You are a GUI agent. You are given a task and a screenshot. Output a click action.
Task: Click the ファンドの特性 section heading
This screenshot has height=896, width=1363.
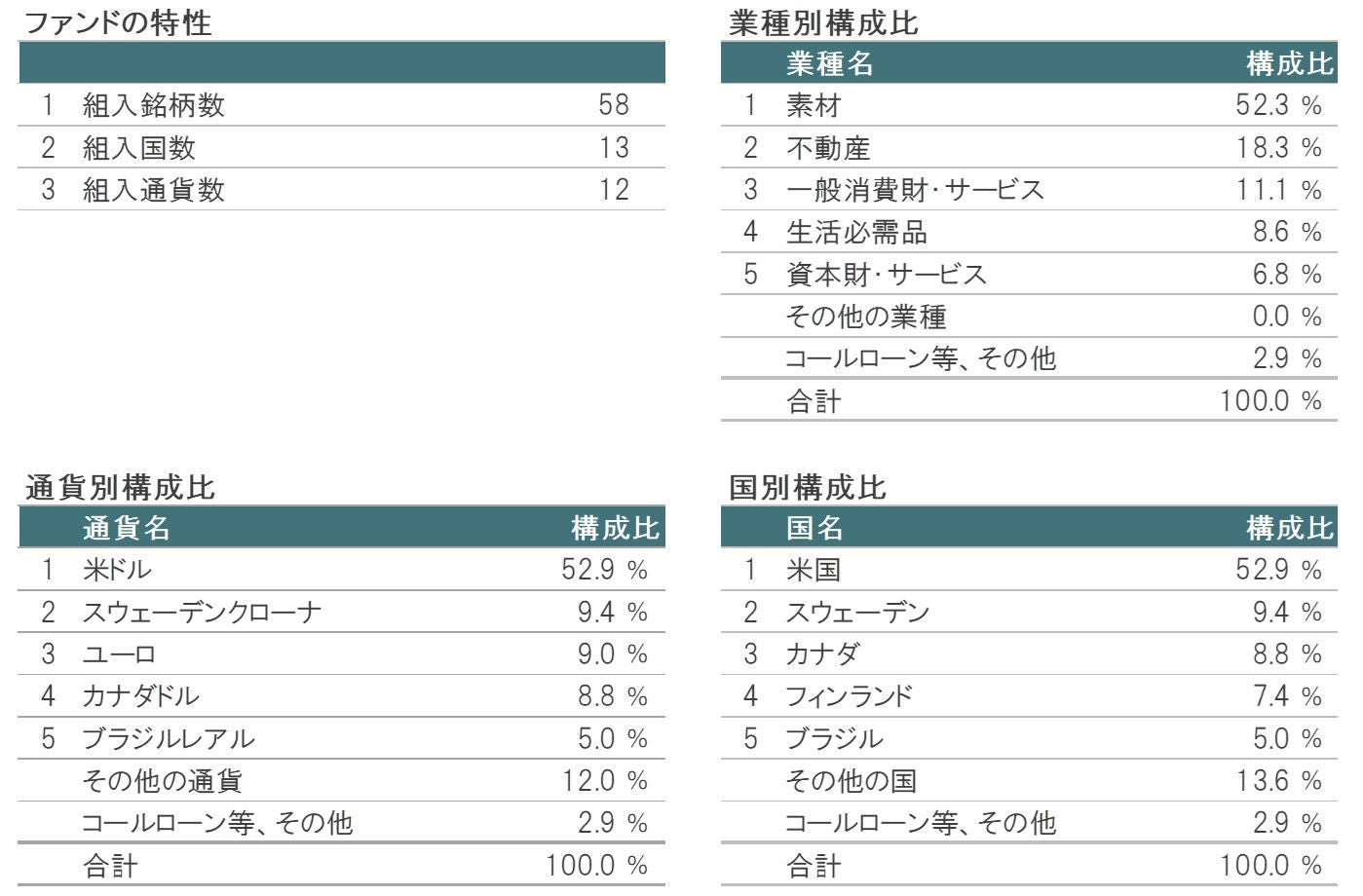point(117,22)
